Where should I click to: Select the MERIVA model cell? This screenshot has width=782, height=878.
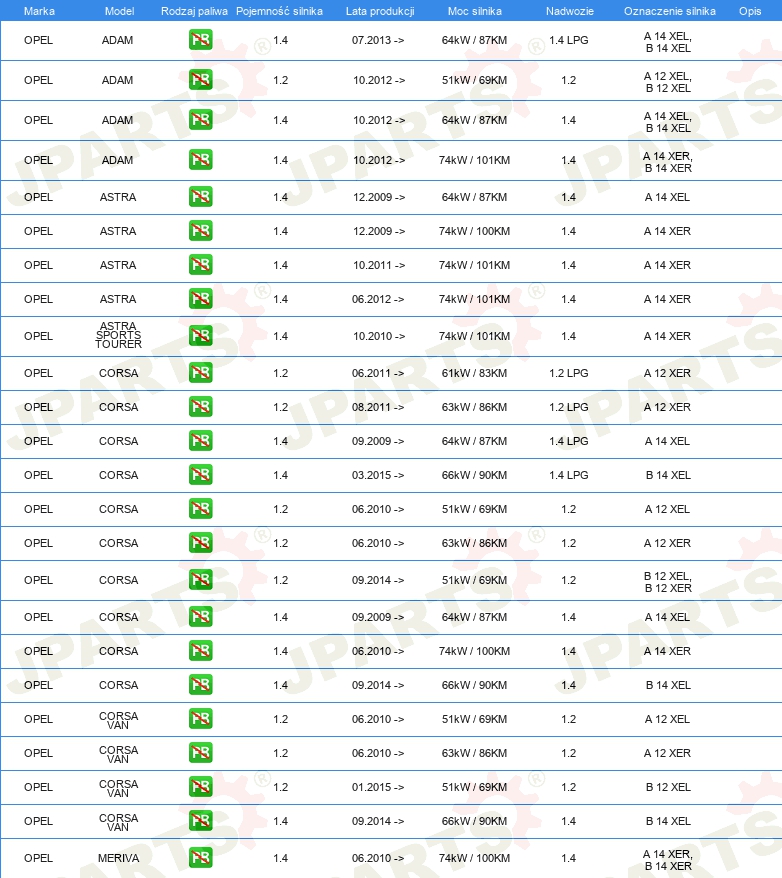[118, 858]
